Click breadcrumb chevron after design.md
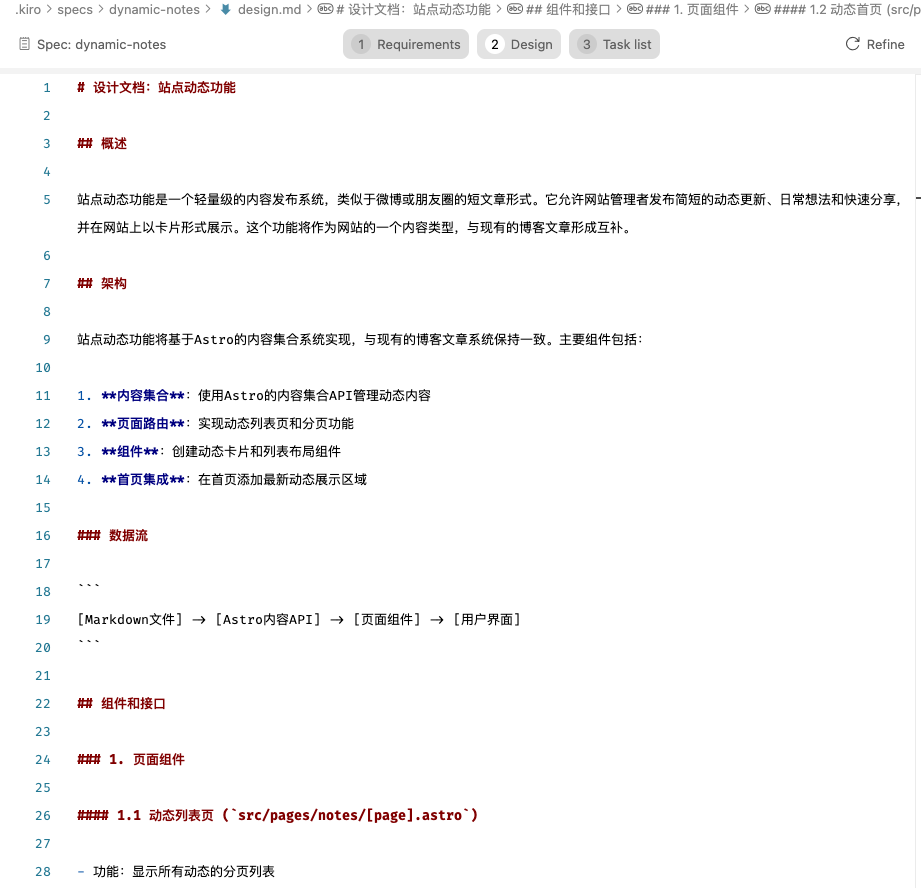The width and height of the screenshot is (921, 888). tap(309, 9)
